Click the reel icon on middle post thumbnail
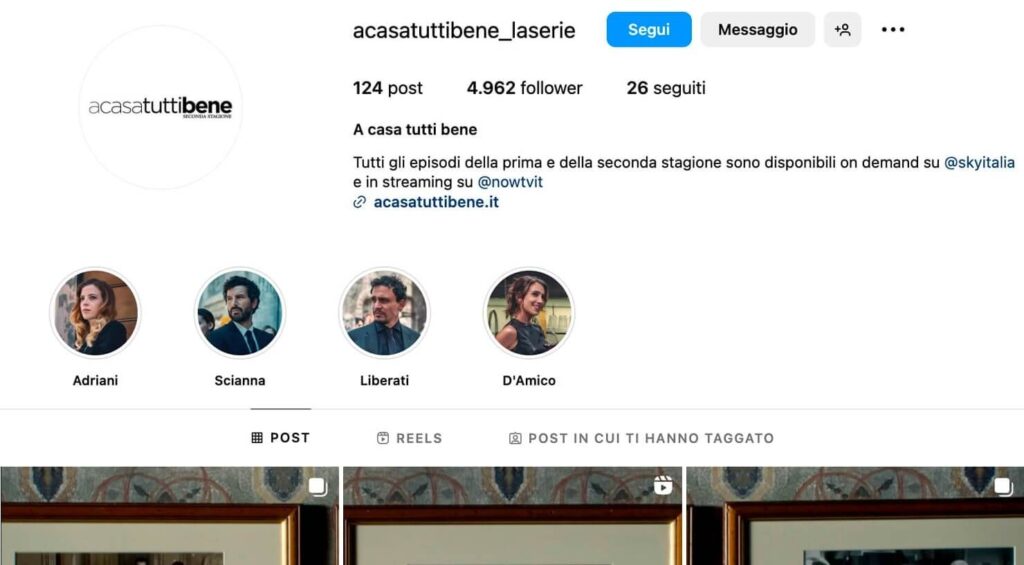This screenshot has width=1024, height=565. 662,485
